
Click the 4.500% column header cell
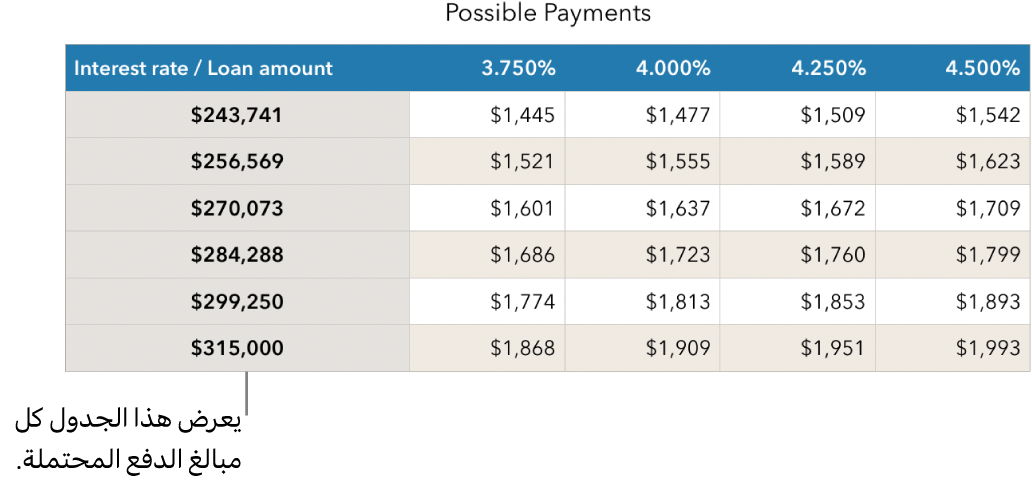pos(982,69)
